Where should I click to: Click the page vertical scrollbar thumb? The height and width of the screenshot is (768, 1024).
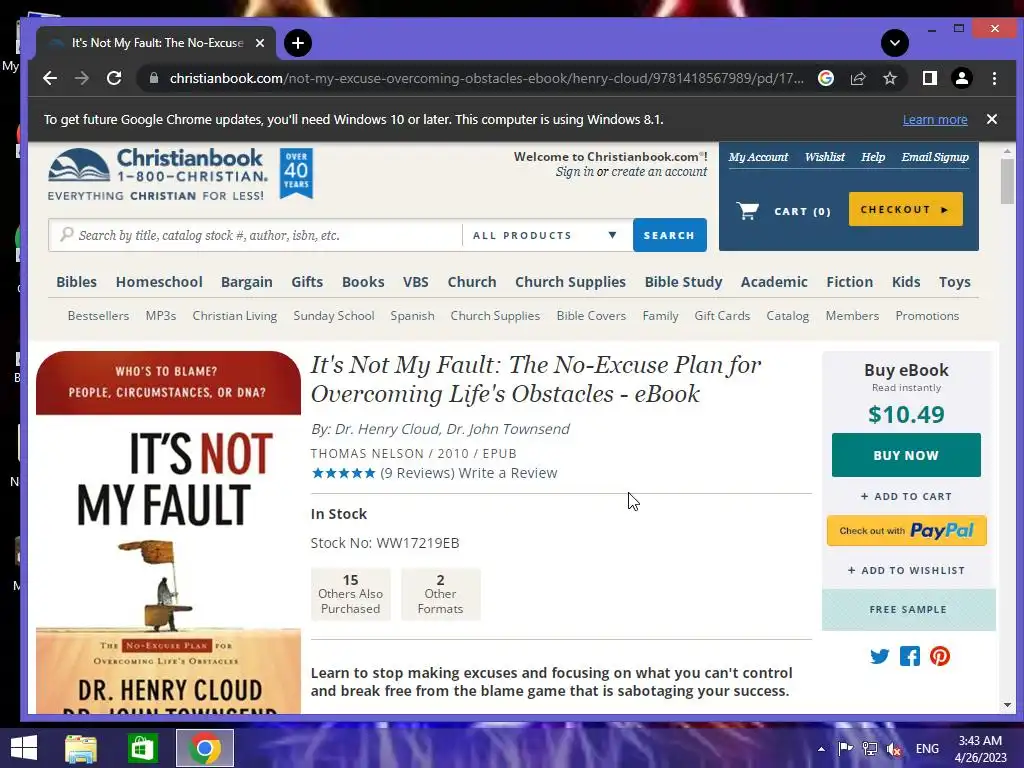1007,181
